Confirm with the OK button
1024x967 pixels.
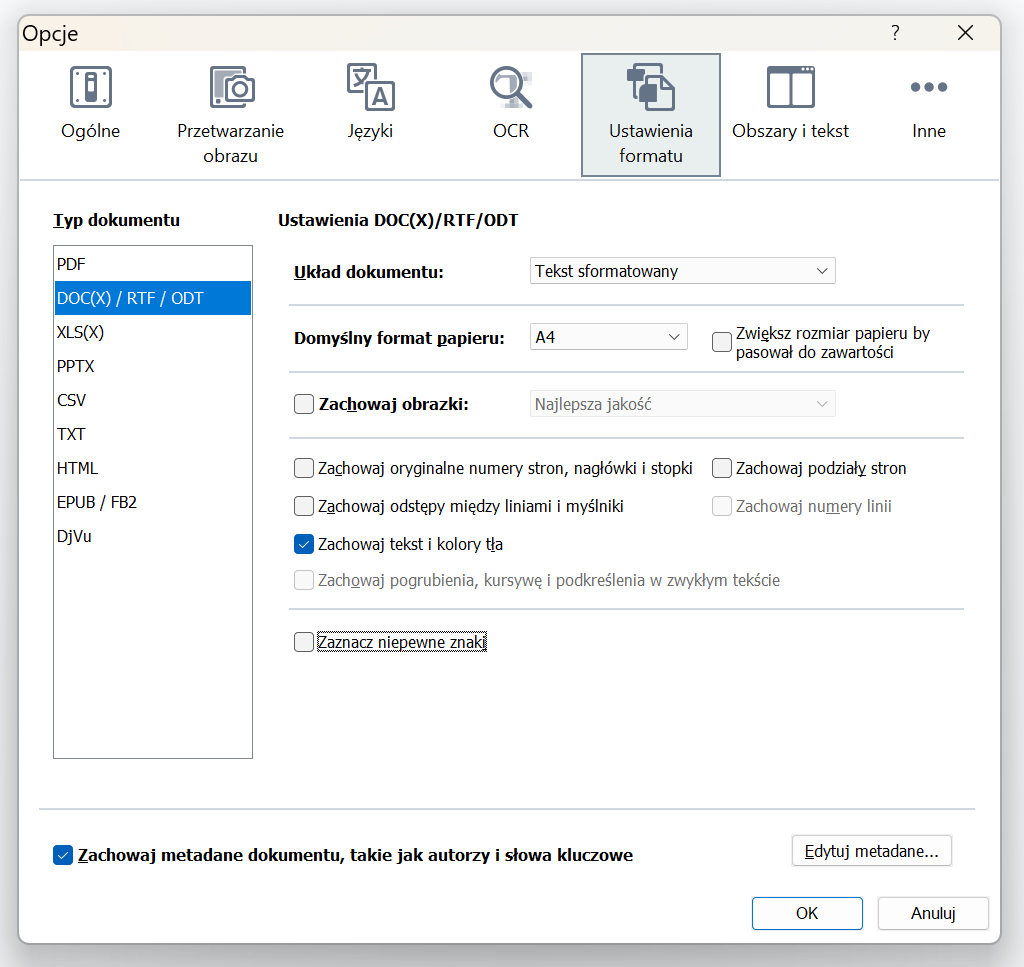coord(807,913)
